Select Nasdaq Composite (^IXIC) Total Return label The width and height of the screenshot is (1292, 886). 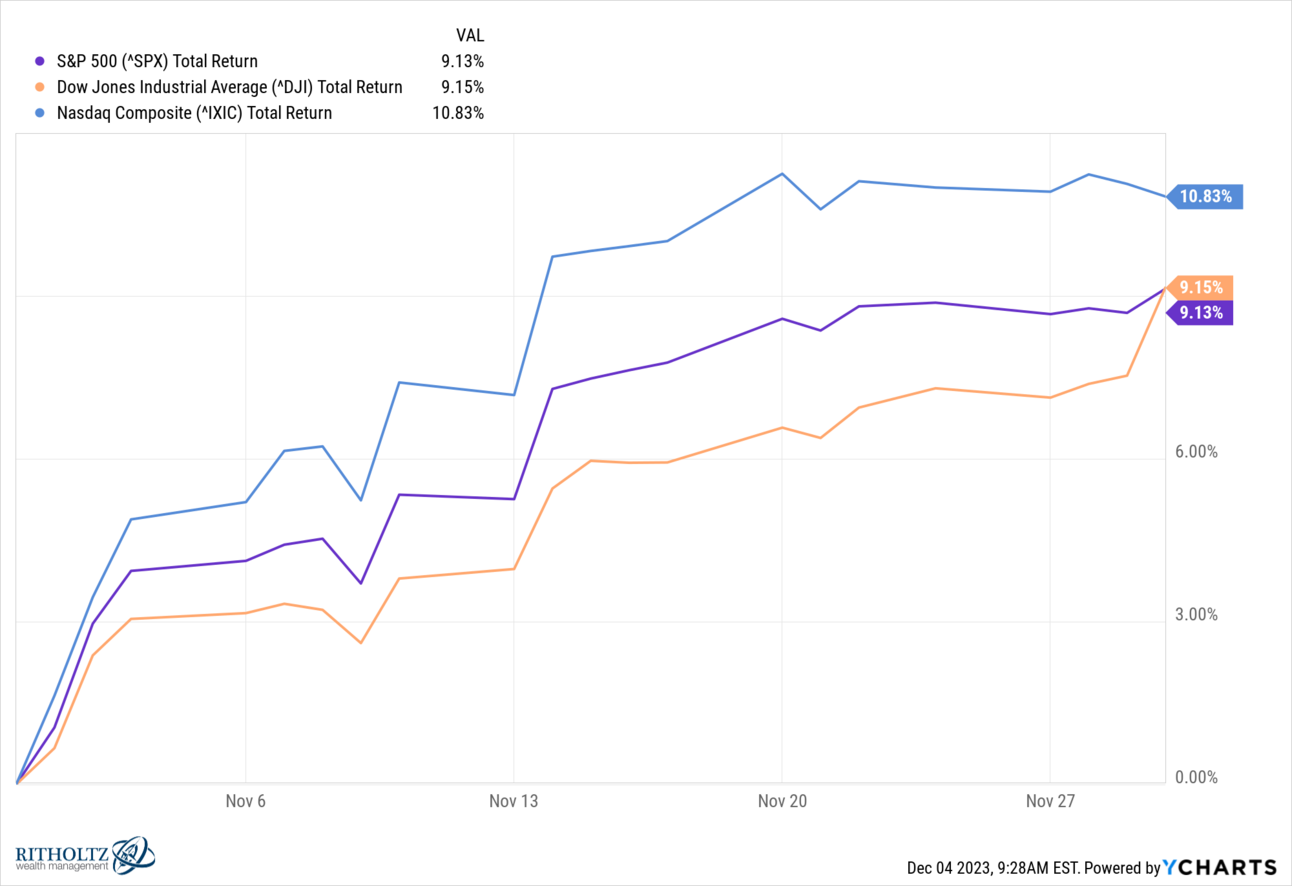[x=192, y=114]
